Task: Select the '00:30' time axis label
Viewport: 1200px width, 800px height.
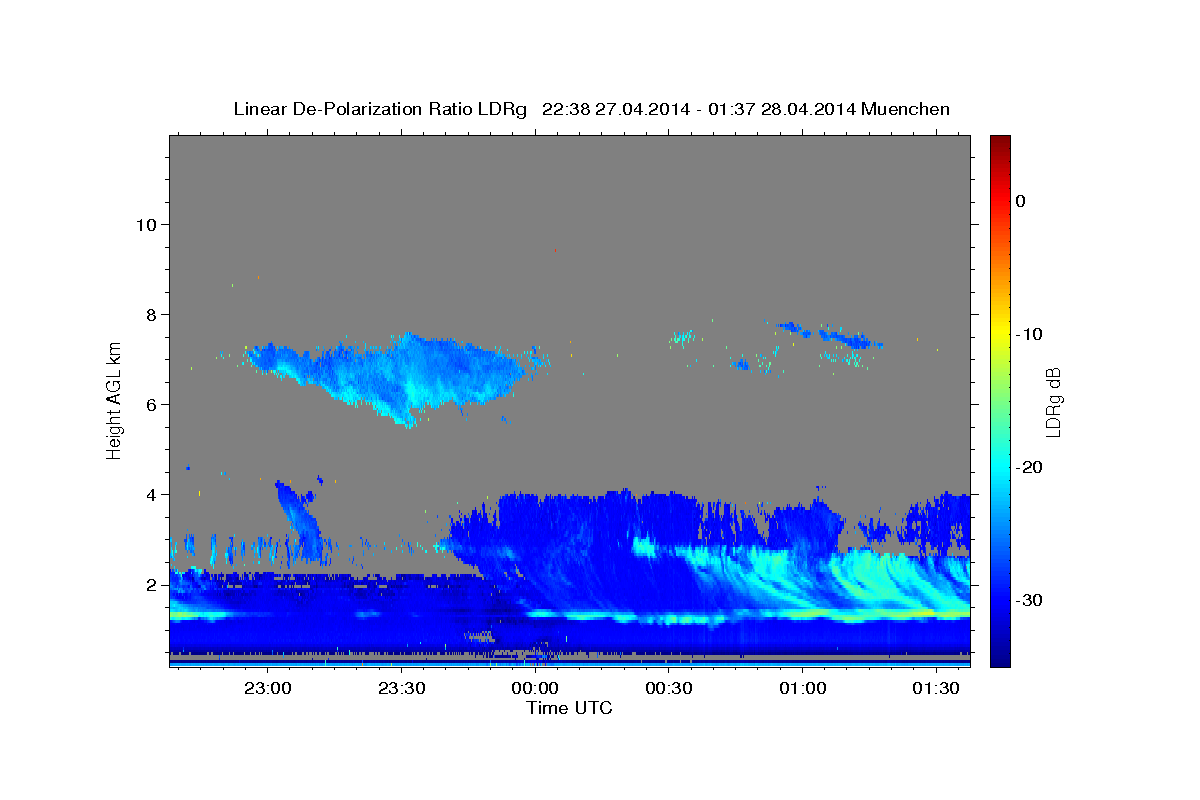Action: (x=669, y=689)
